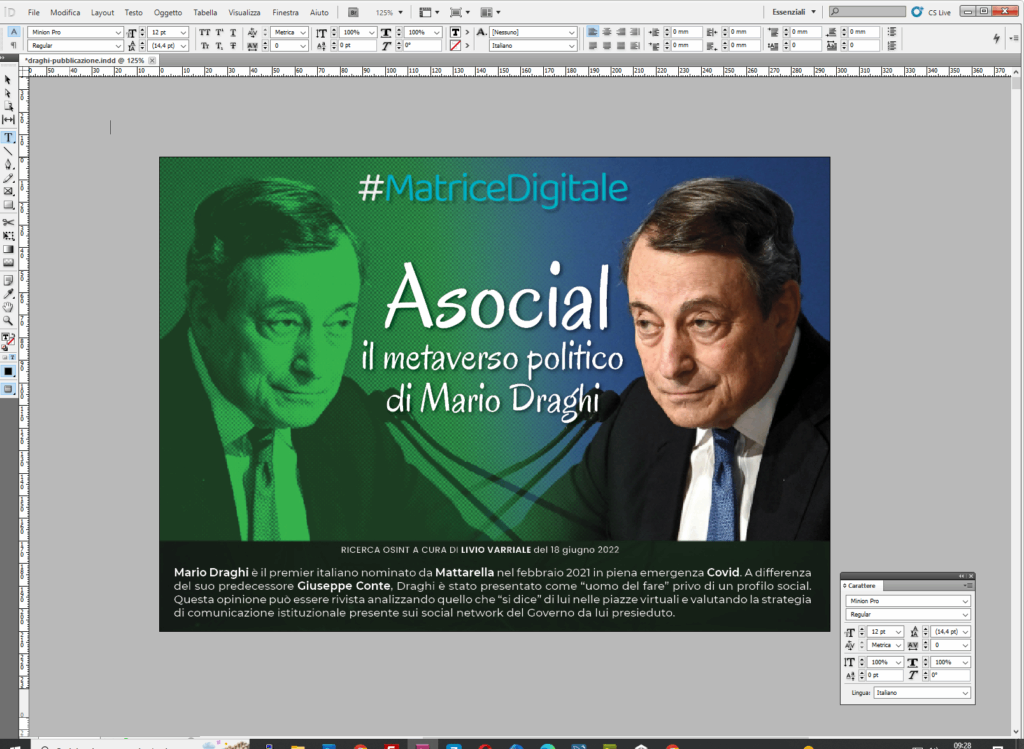The image size is (1024, 749).
Task: Open the Layout menu
Action: (103, 12)
